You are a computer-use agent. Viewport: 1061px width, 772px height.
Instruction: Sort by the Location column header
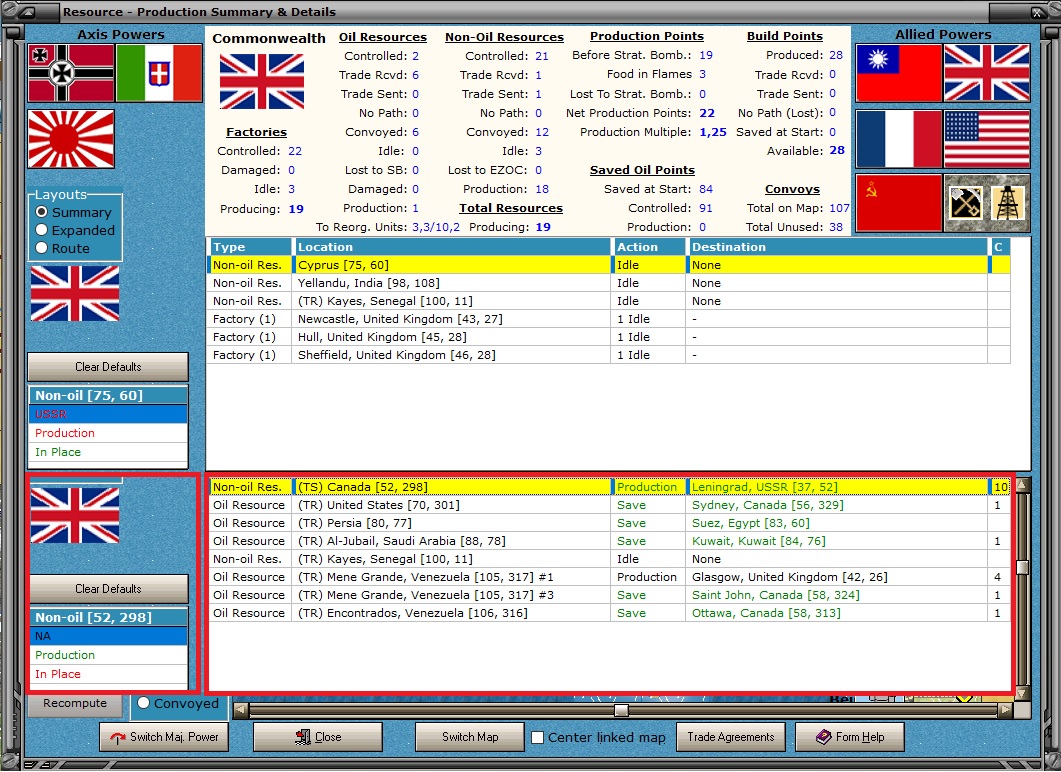coord(452,247)
